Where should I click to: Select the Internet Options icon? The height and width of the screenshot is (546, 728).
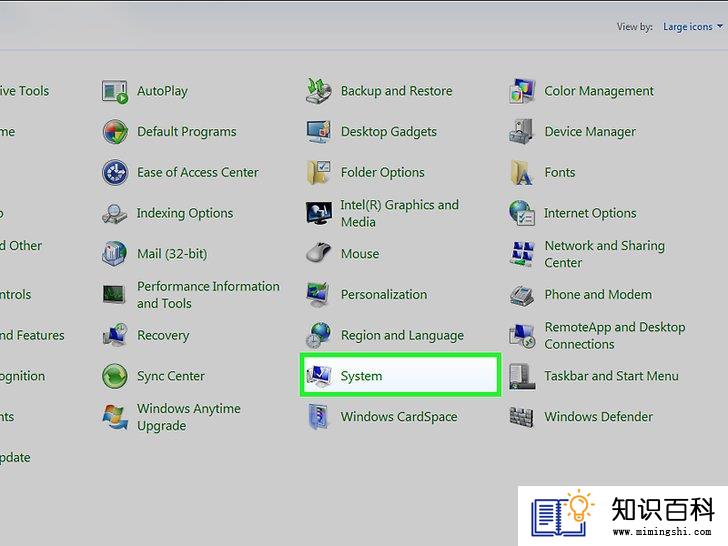(x=522, y=213)
